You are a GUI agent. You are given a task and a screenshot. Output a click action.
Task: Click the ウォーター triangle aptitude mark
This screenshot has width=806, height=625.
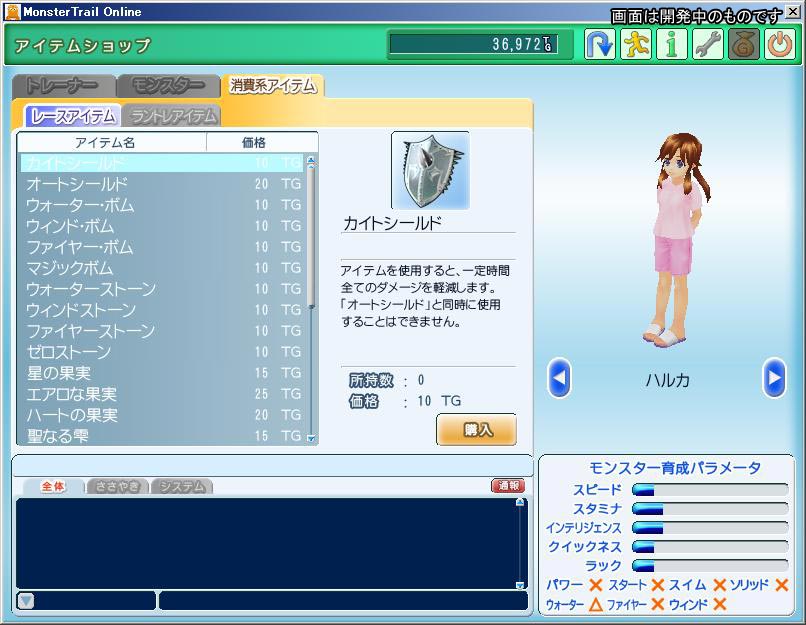[x=596, y=604]
